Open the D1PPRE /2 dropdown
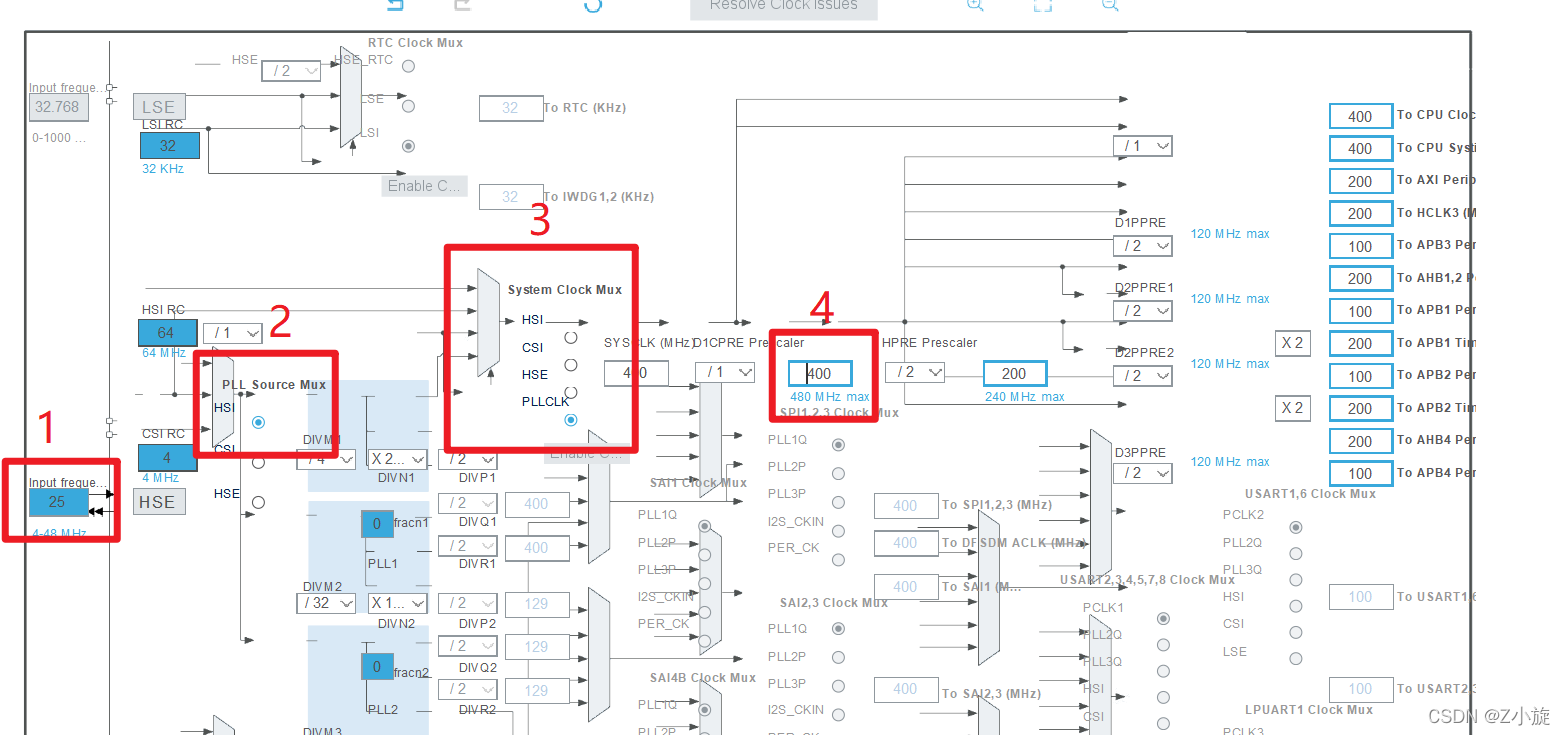This screenshot has width=1565, height=735. tap(1143, 245)
